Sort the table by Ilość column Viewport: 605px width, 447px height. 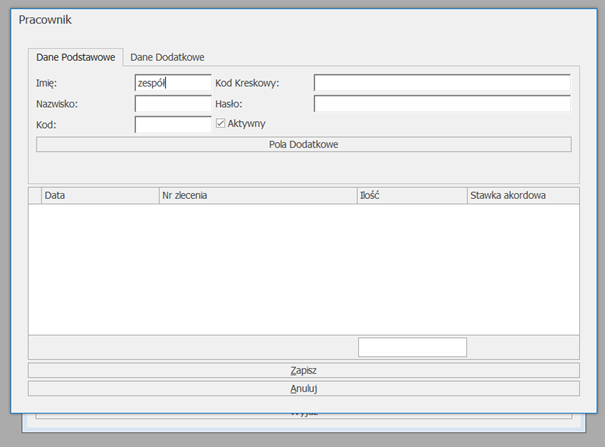(x=410, y=196)
